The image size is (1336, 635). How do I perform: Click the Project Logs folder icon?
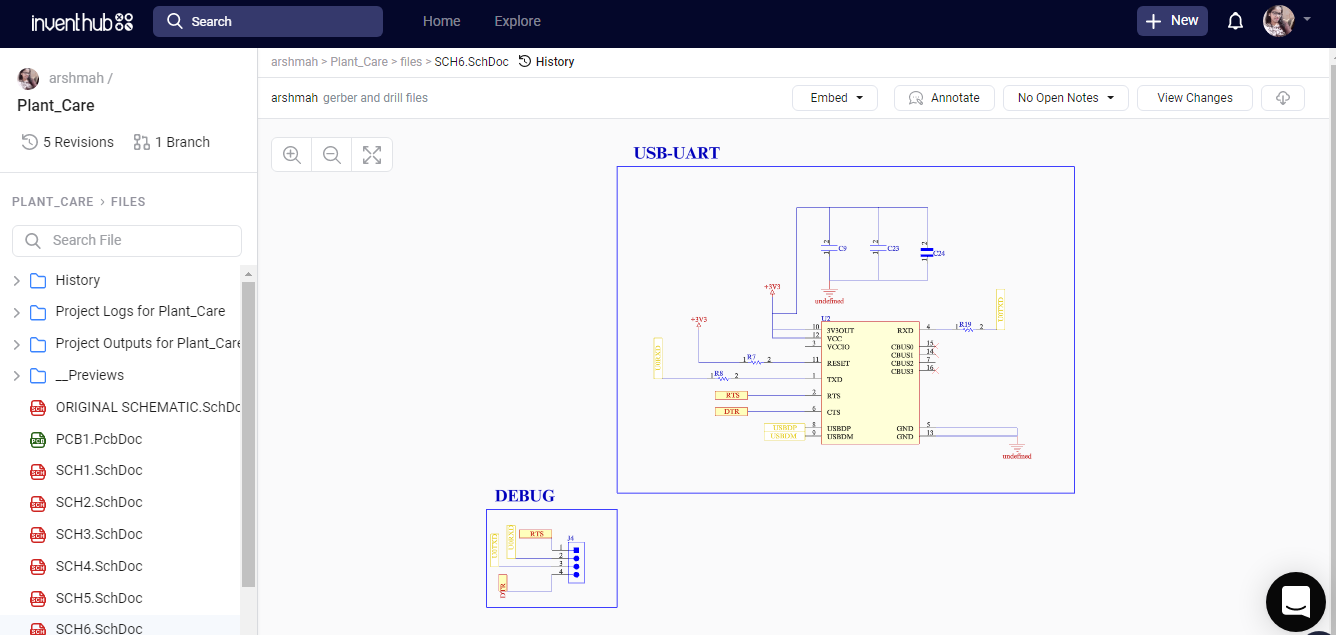click(x=38, y=312)
